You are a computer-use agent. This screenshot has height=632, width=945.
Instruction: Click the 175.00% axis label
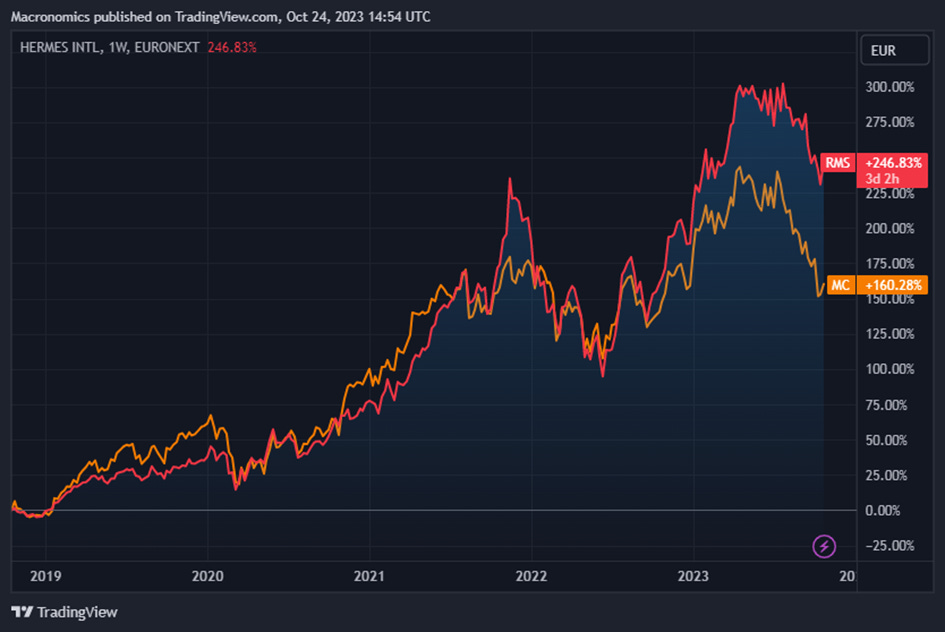pos(890,263)
